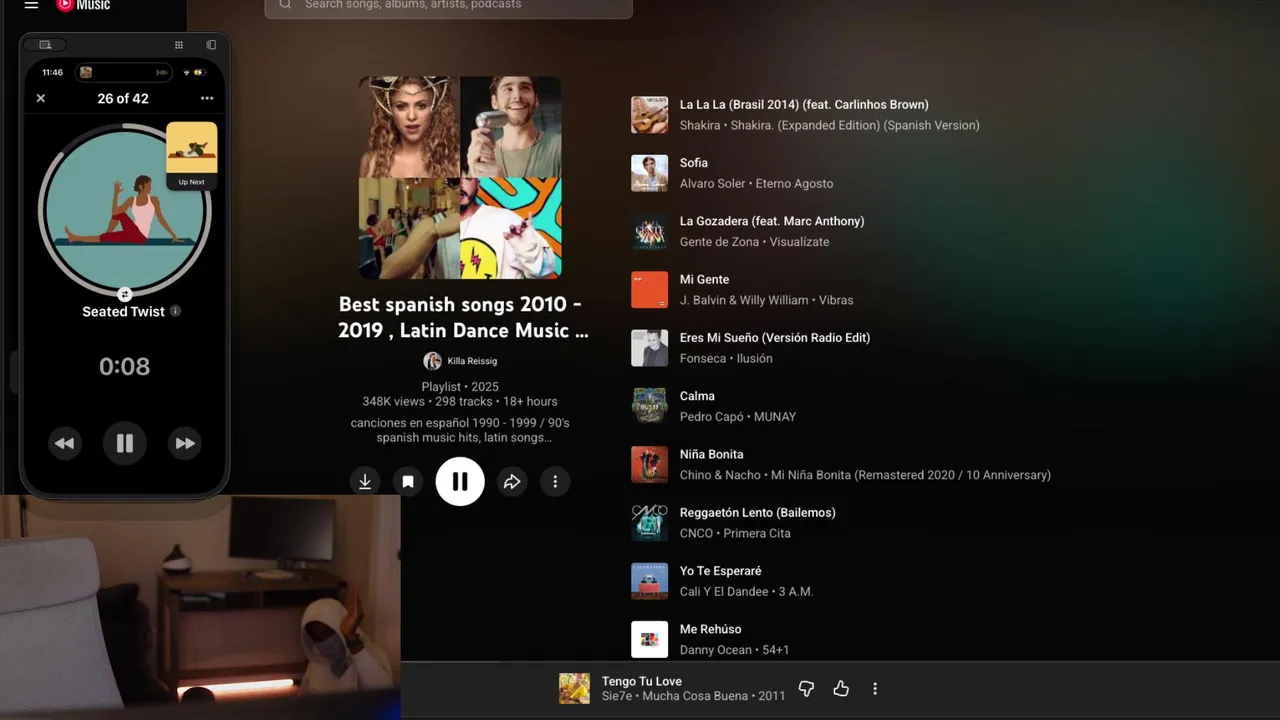Image resolution: width=1280 pixels, height=720 pixels.
Task: Play La Gozadera (feat. Marc Anthony)
Action: coord(772,221)
